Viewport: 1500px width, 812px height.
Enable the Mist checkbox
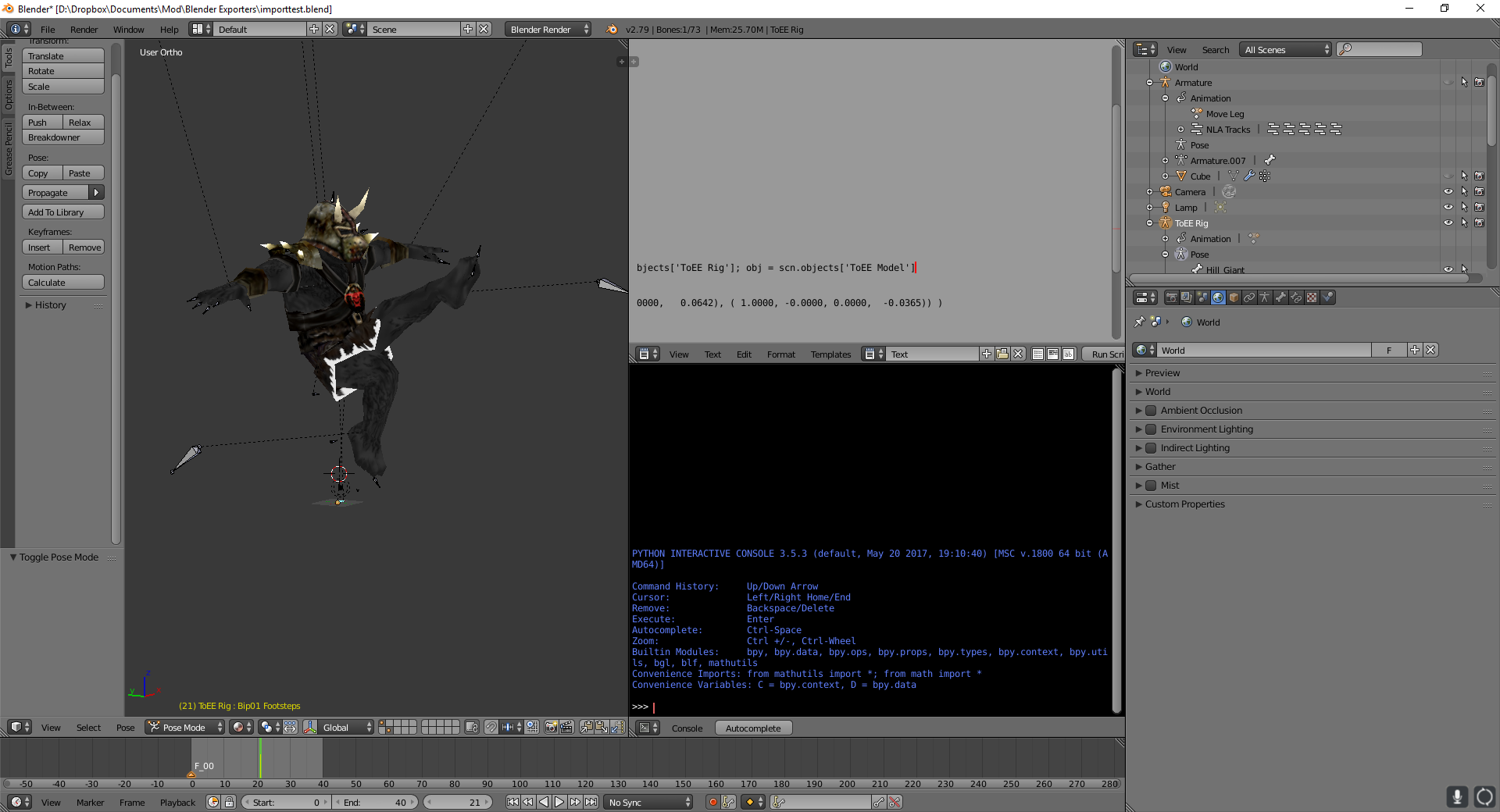(1151, 486)
